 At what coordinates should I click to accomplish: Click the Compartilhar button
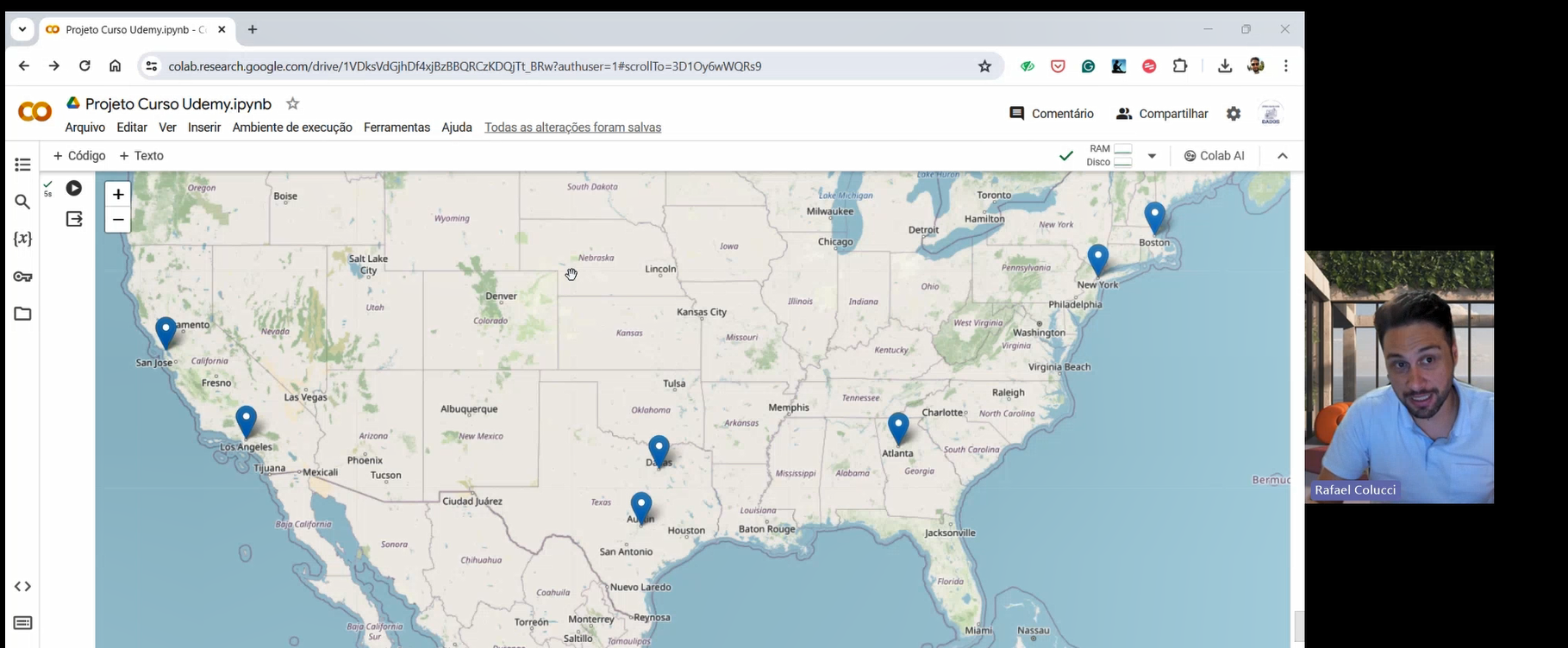point(1162,114)
